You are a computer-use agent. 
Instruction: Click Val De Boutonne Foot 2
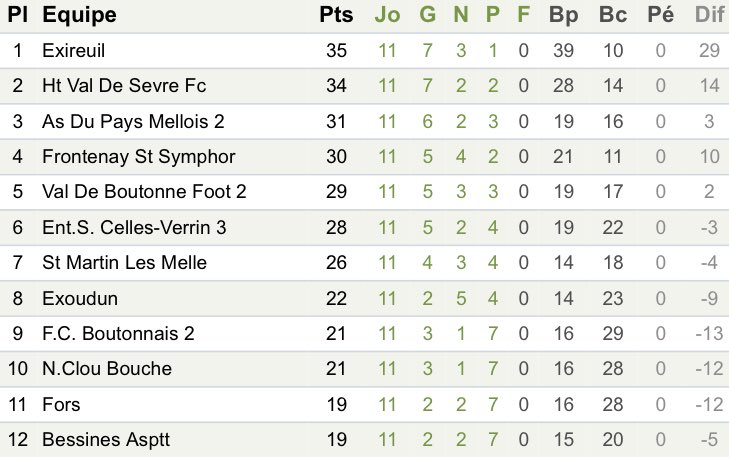coord(144,192)
